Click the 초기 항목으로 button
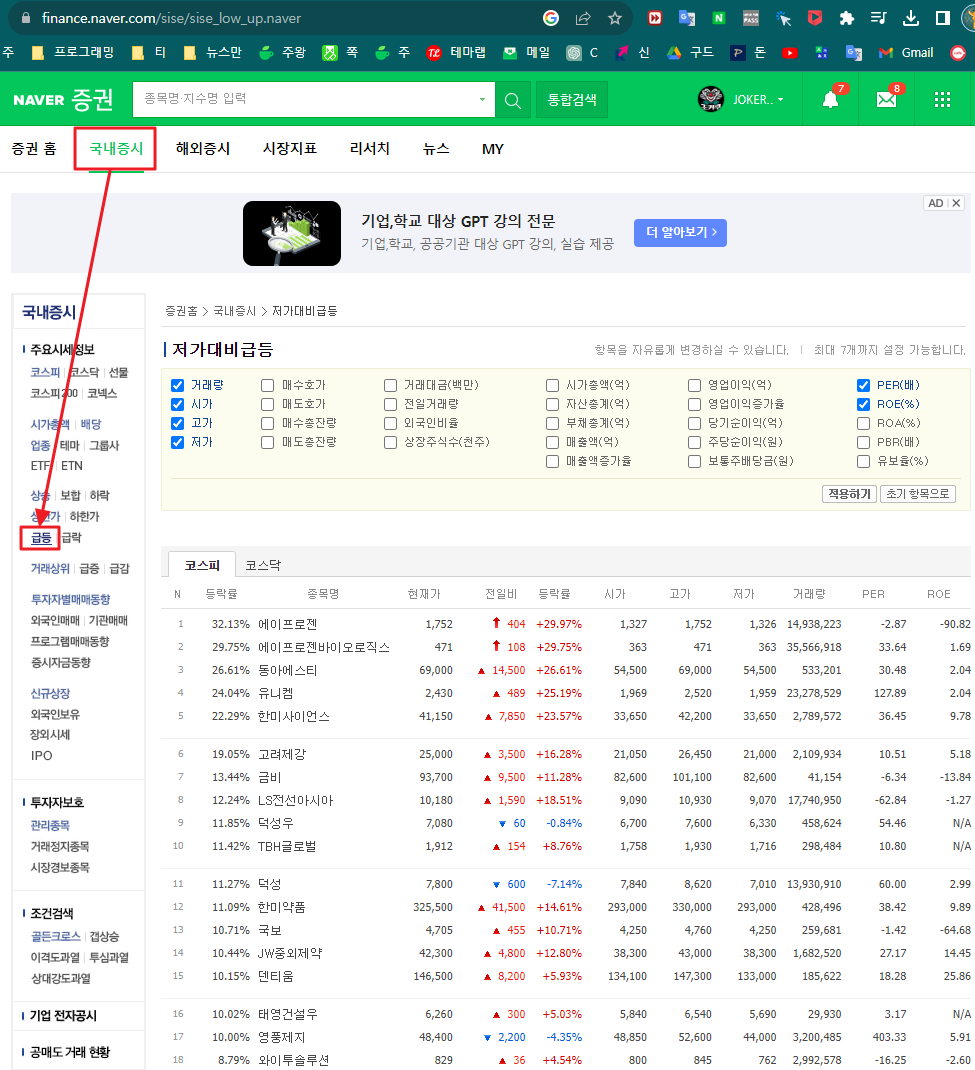Screen dimensions: 975x1070 pos(918,494)
